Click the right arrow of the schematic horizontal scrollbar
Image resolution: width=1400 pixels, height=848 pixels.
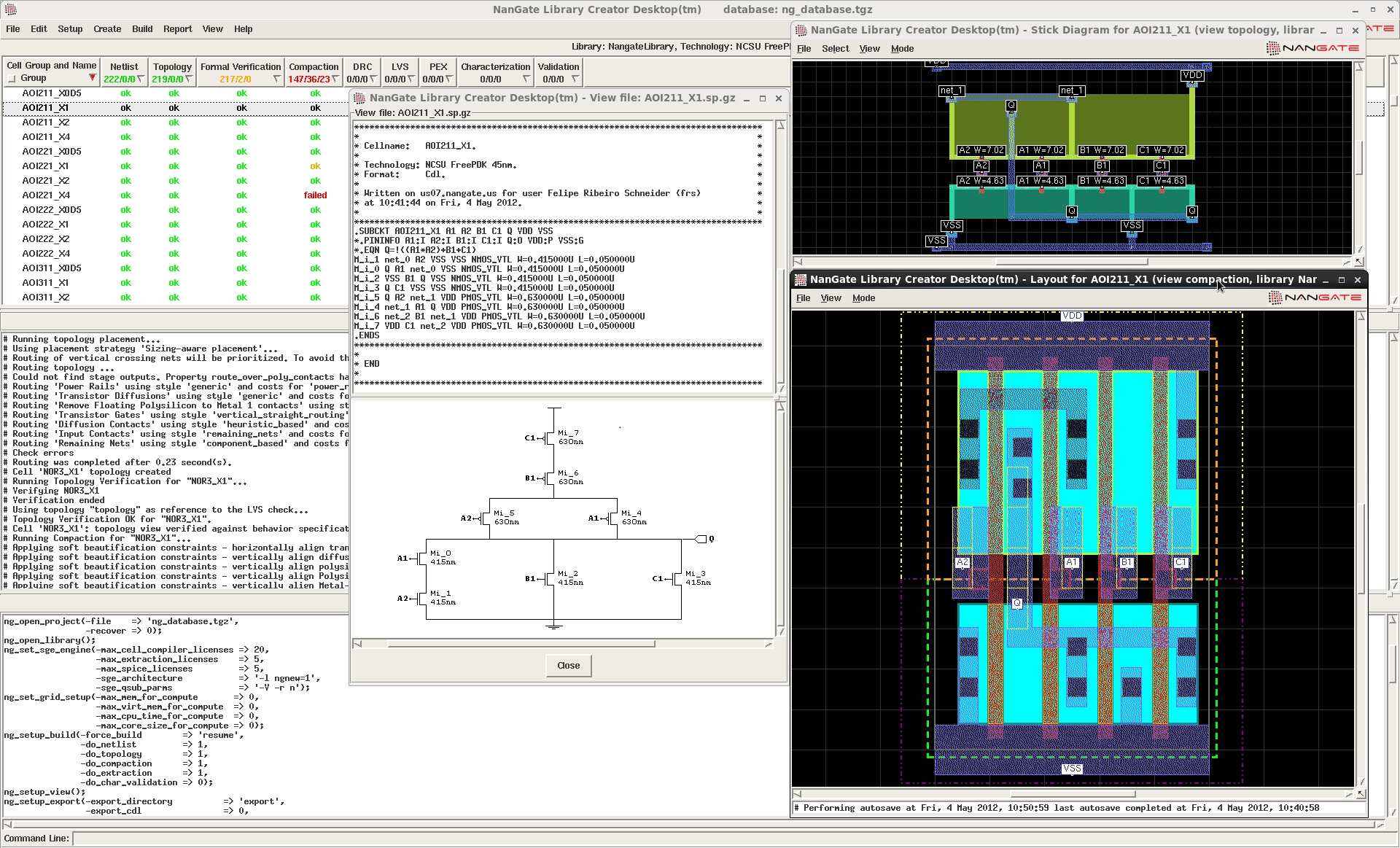769,644
